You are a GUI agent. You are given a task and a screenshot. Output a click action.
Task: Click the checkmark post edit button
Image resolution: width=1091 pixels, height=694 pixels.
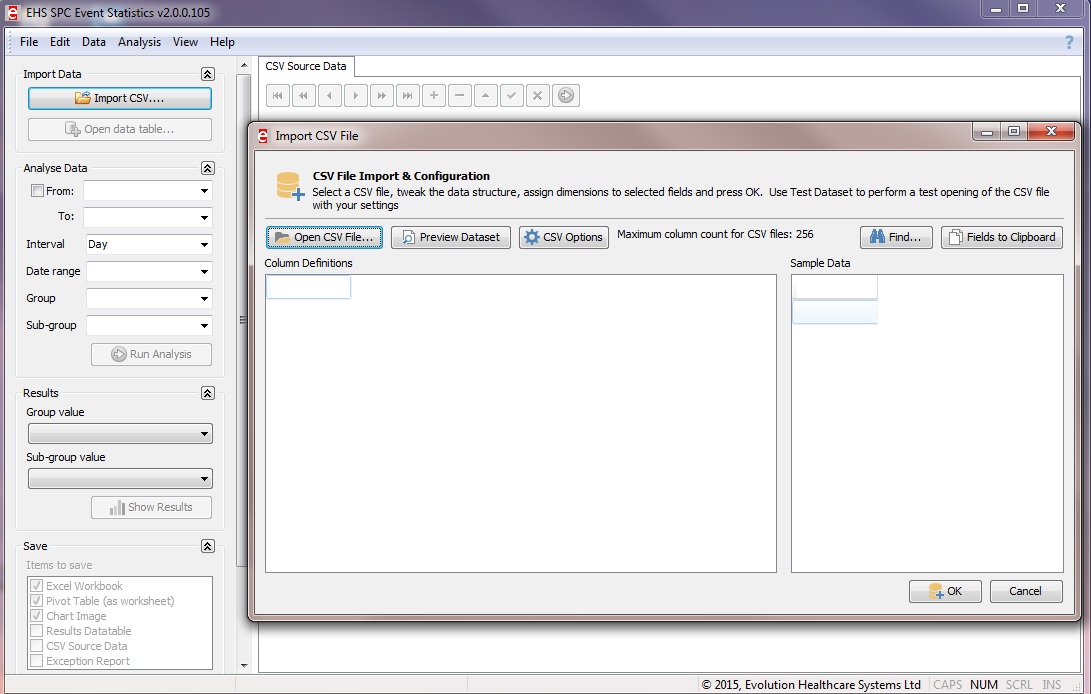tap(511, 96)
